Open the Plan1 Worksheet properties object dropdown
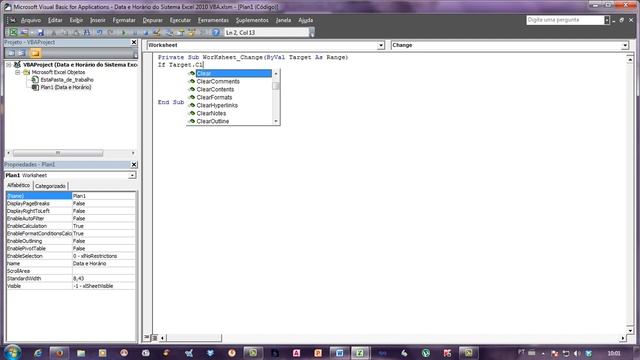 tap(132, 175)
